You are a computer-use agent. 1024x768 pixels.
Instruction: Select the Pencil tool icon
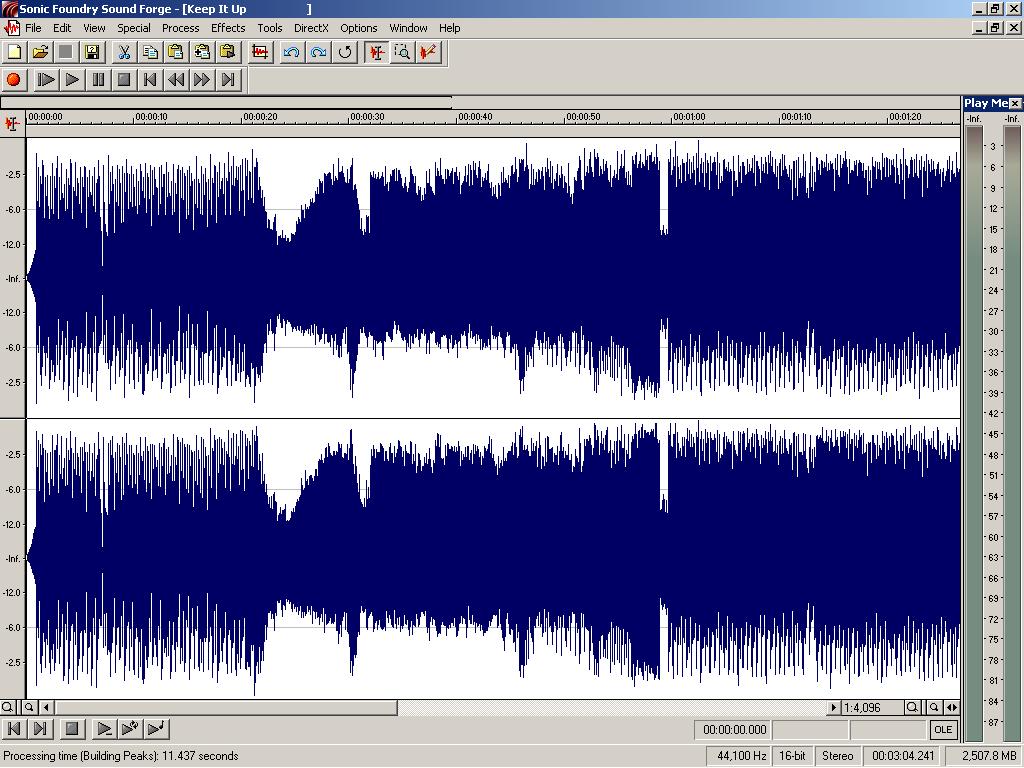(x=429, y=52)
